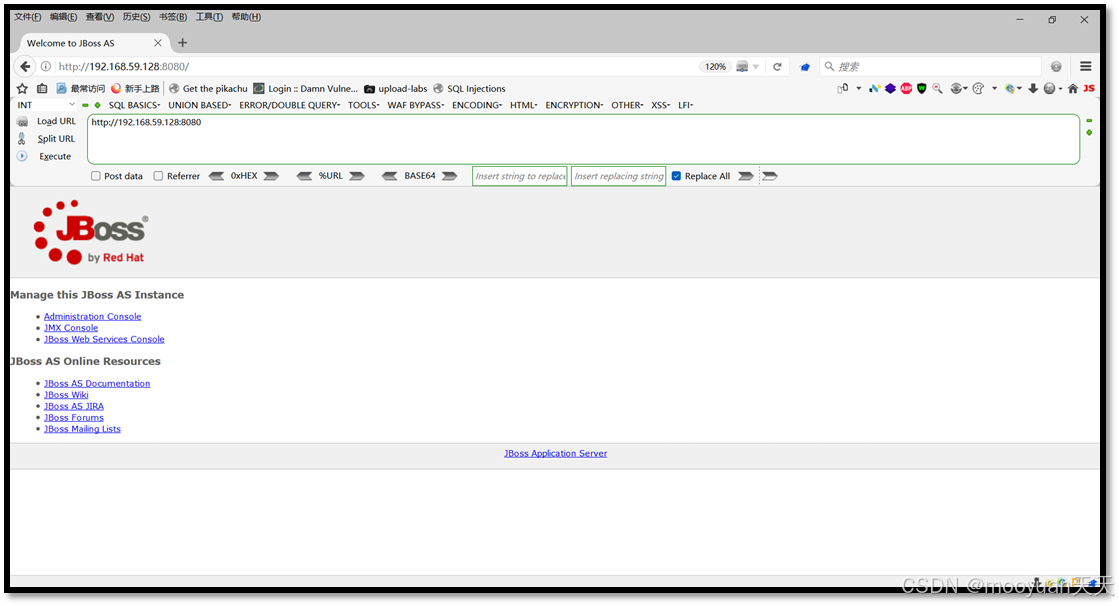1119x606 pixels.
Task: Open the downloads arrow icon
Action: pyautogui.click(x=1033, y=89)
